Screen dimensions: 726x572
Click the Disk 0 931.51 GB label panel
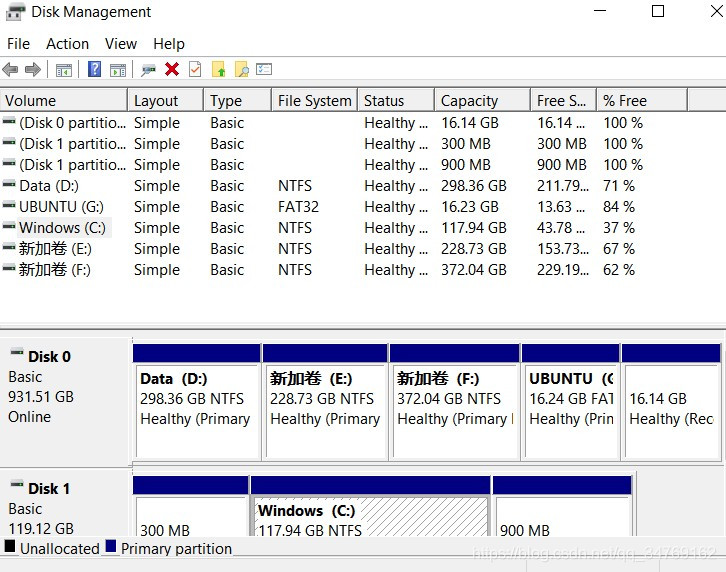[x=65, y=402]
